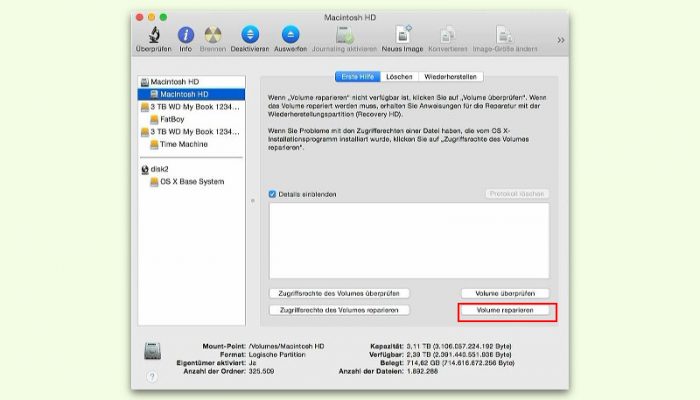Open help with the question mark button
The image size is (700, 400).
click(x=152, y=377)
